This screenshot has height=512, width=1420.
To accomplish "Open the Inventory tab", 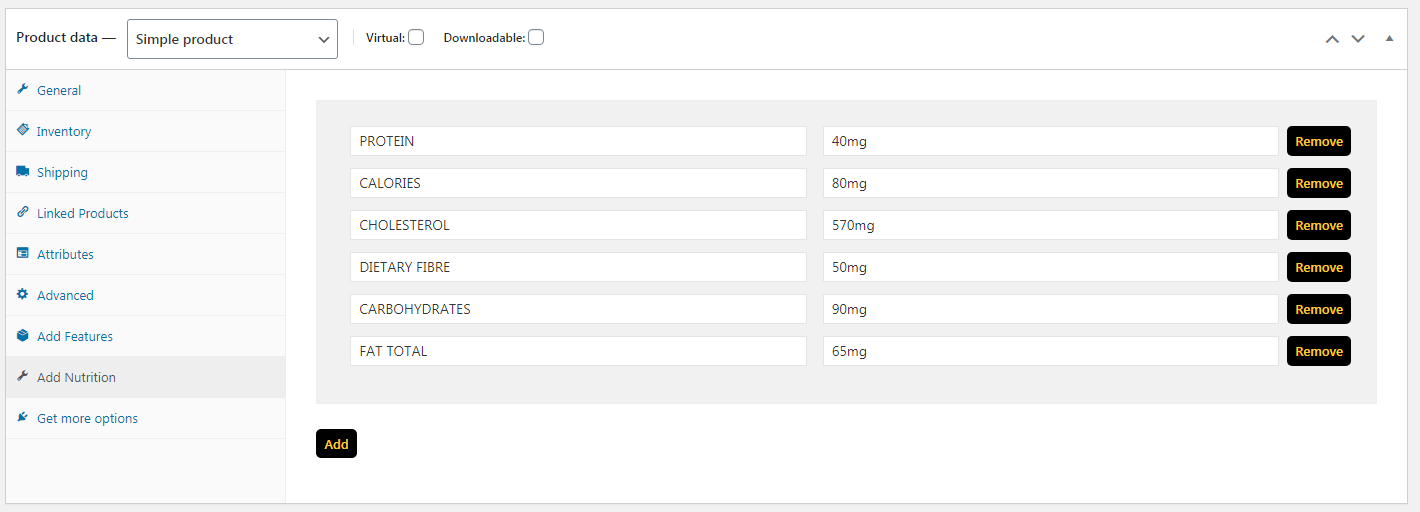I will point(64,131).
